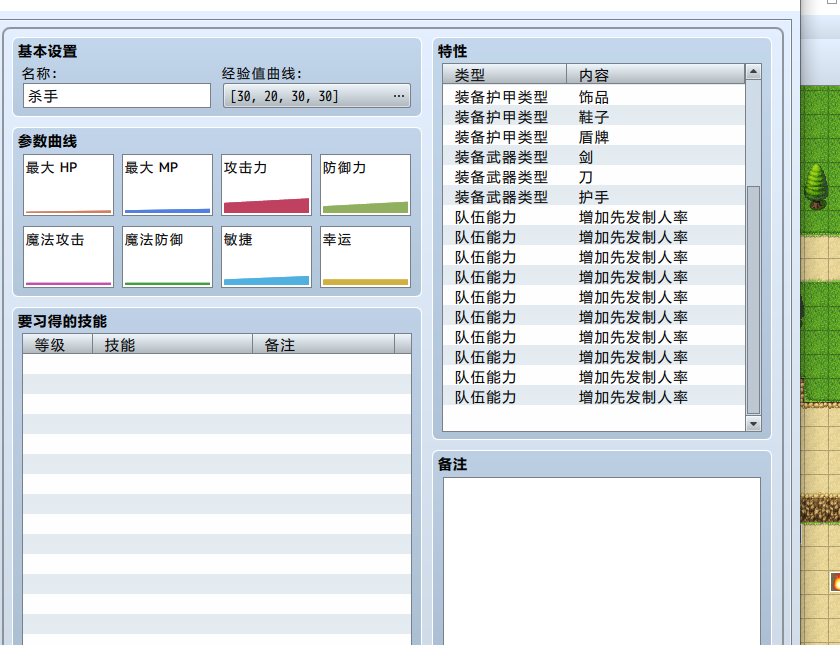This screenshot has width=840, height=645.
Task: Select the 装备武器类型 刀 trait row
Action: (x=594, y=177)
